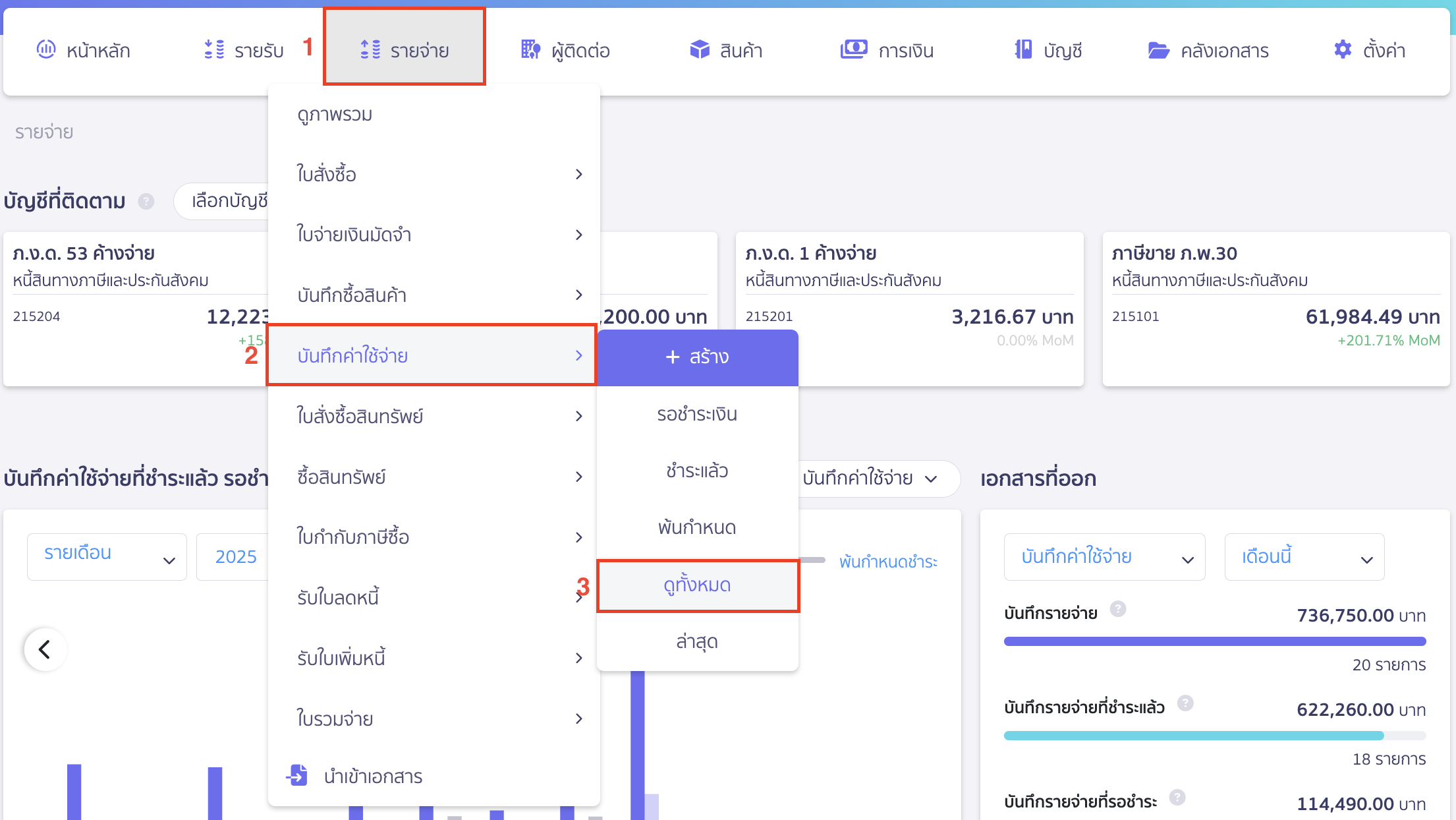Click the รายจ่าย breadcrumb text

pyautogui.click(x=44, y=132)
